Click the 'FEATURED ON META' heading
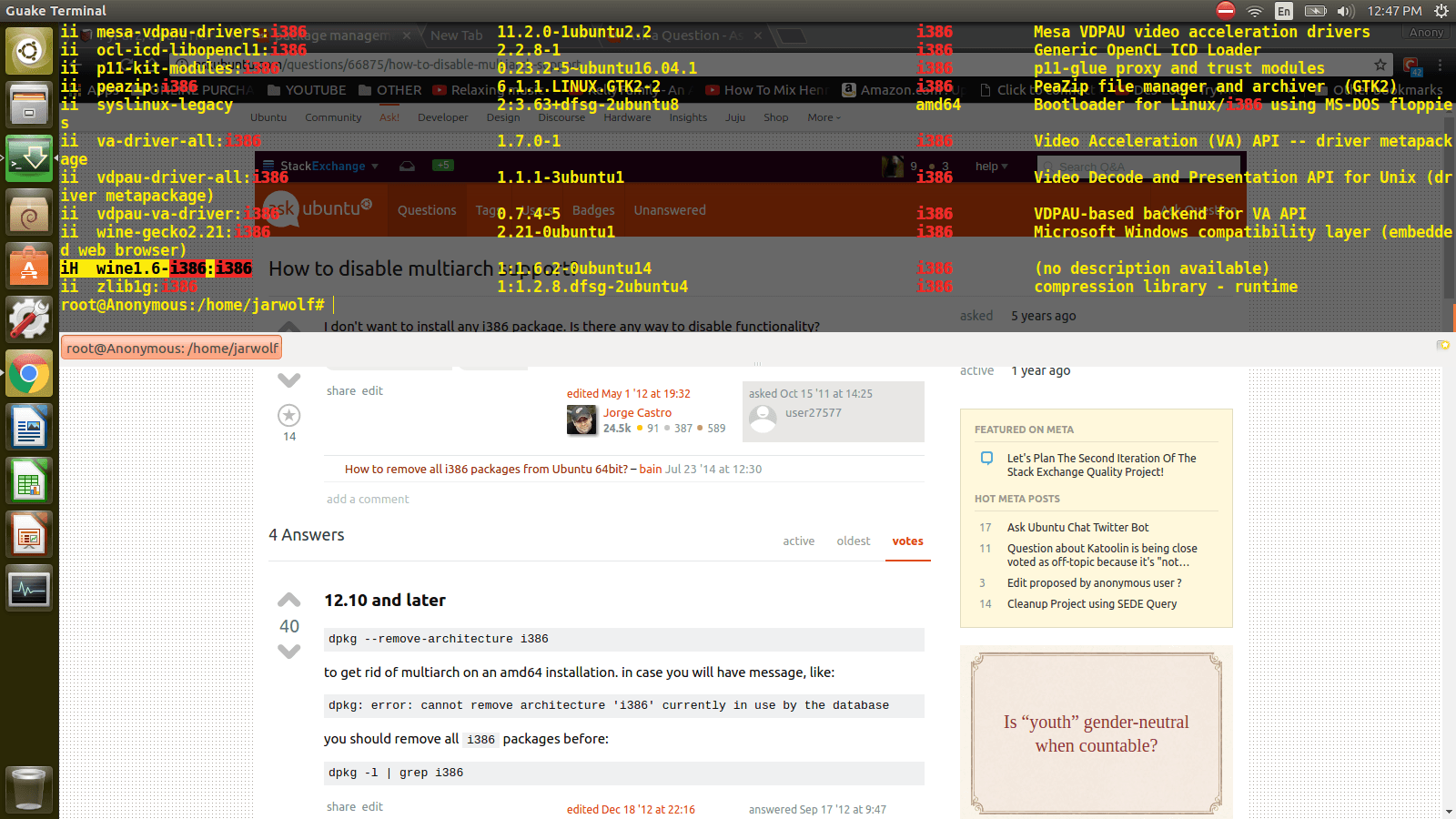Viewport: 1456px width, 819px height. [x=1024, y=430]
